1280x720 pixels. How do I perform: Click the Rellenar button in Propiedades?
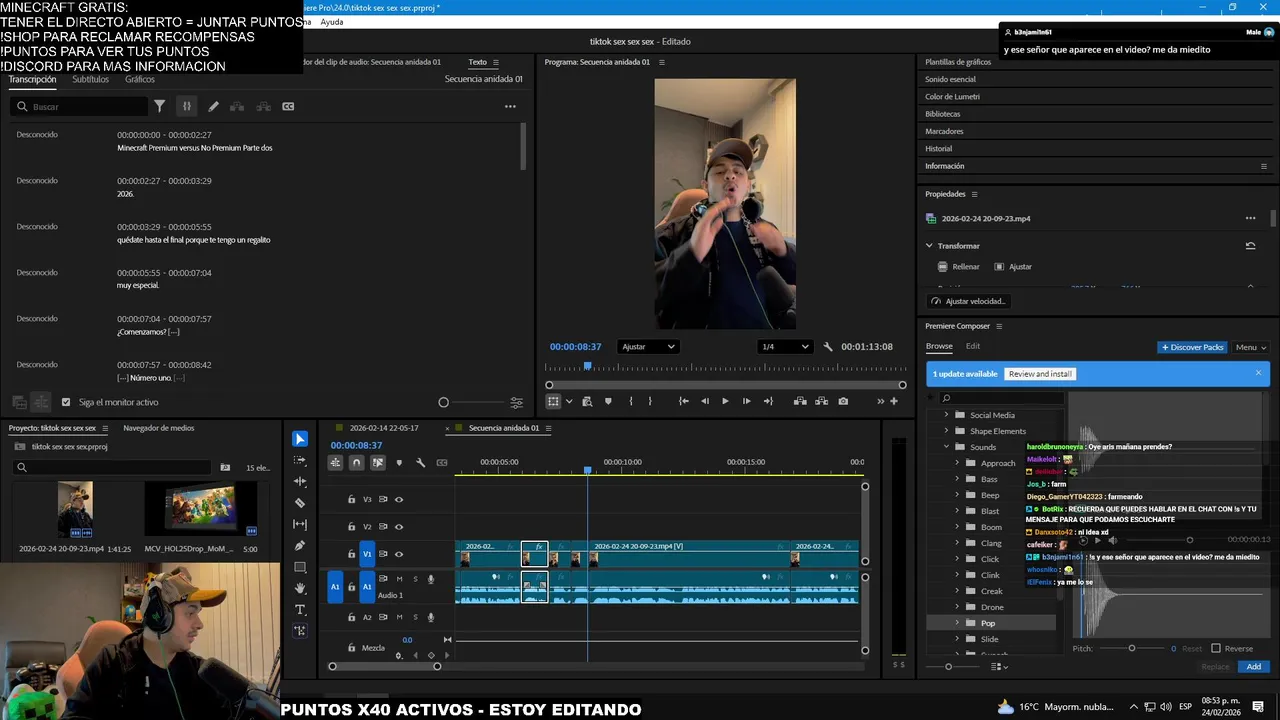coord(959,267)
